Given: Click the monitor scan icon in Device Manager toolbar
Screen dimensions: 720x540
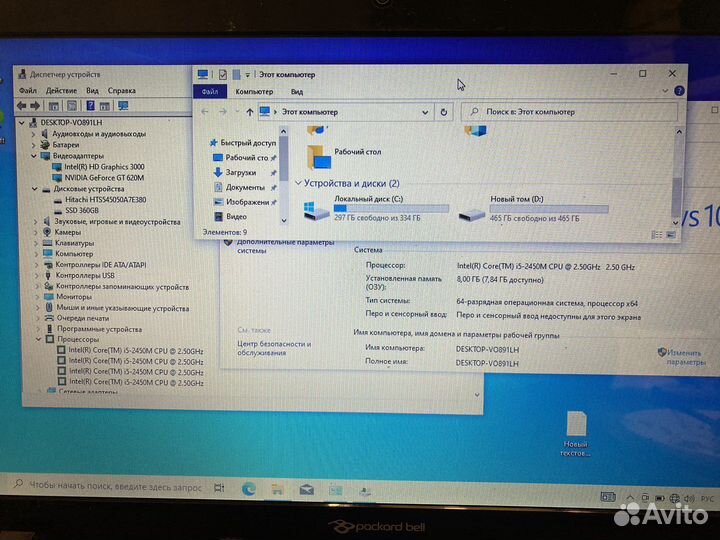Looking at the screenshot, I should point(123,106).
